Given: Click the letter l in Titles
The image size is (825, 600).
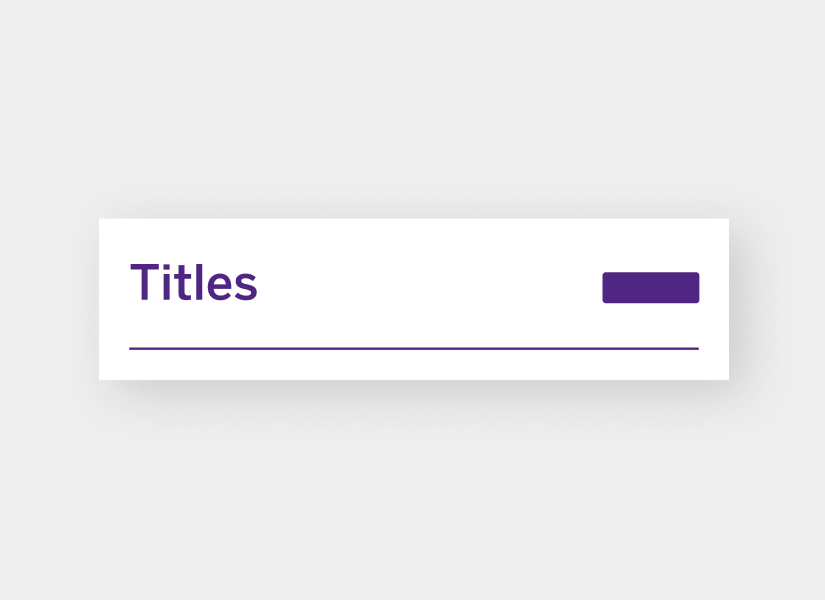Looking at the screenshot, I should 196,281.
